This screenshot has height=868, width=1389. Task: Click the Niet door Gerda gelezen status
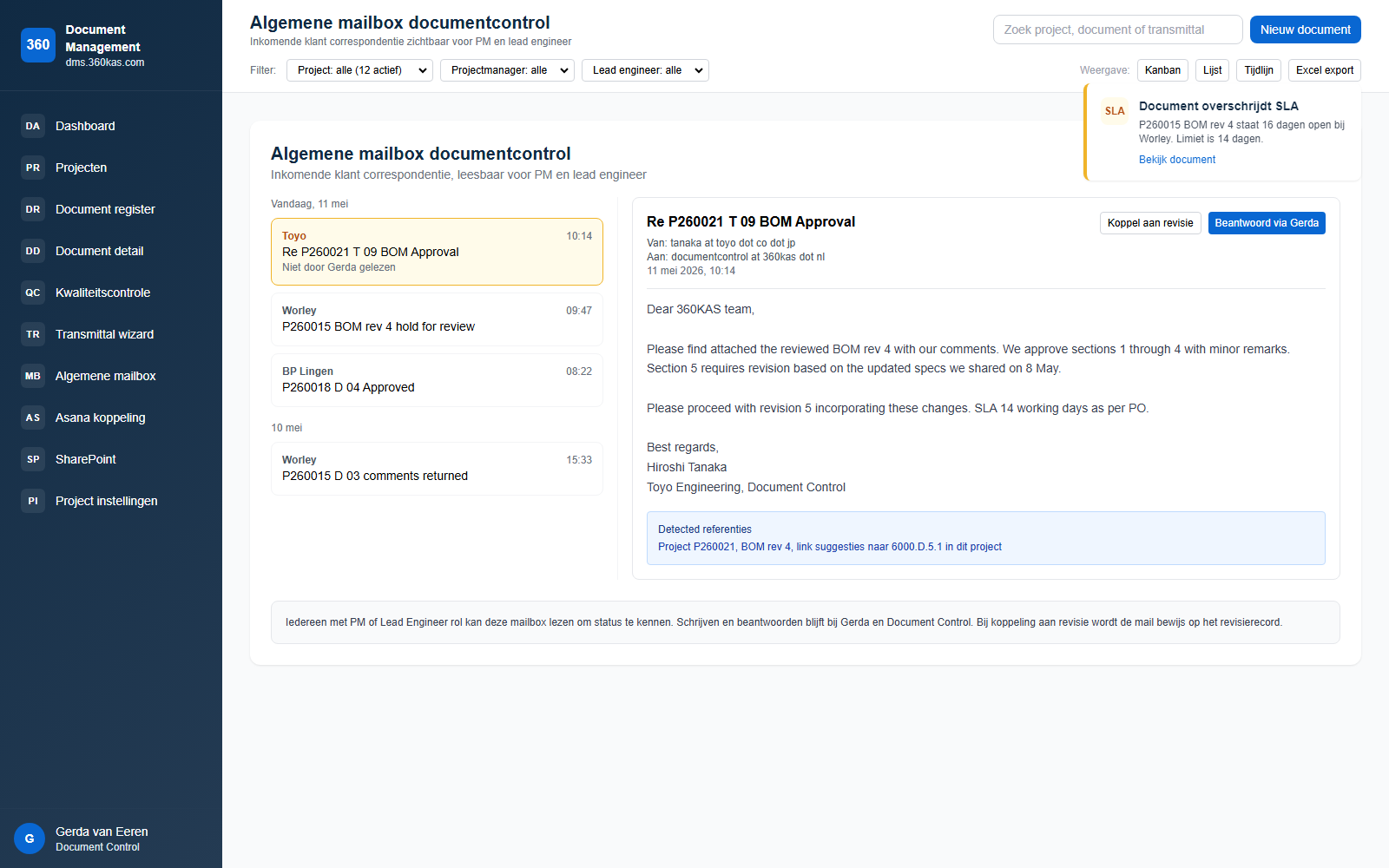(339, 267)
